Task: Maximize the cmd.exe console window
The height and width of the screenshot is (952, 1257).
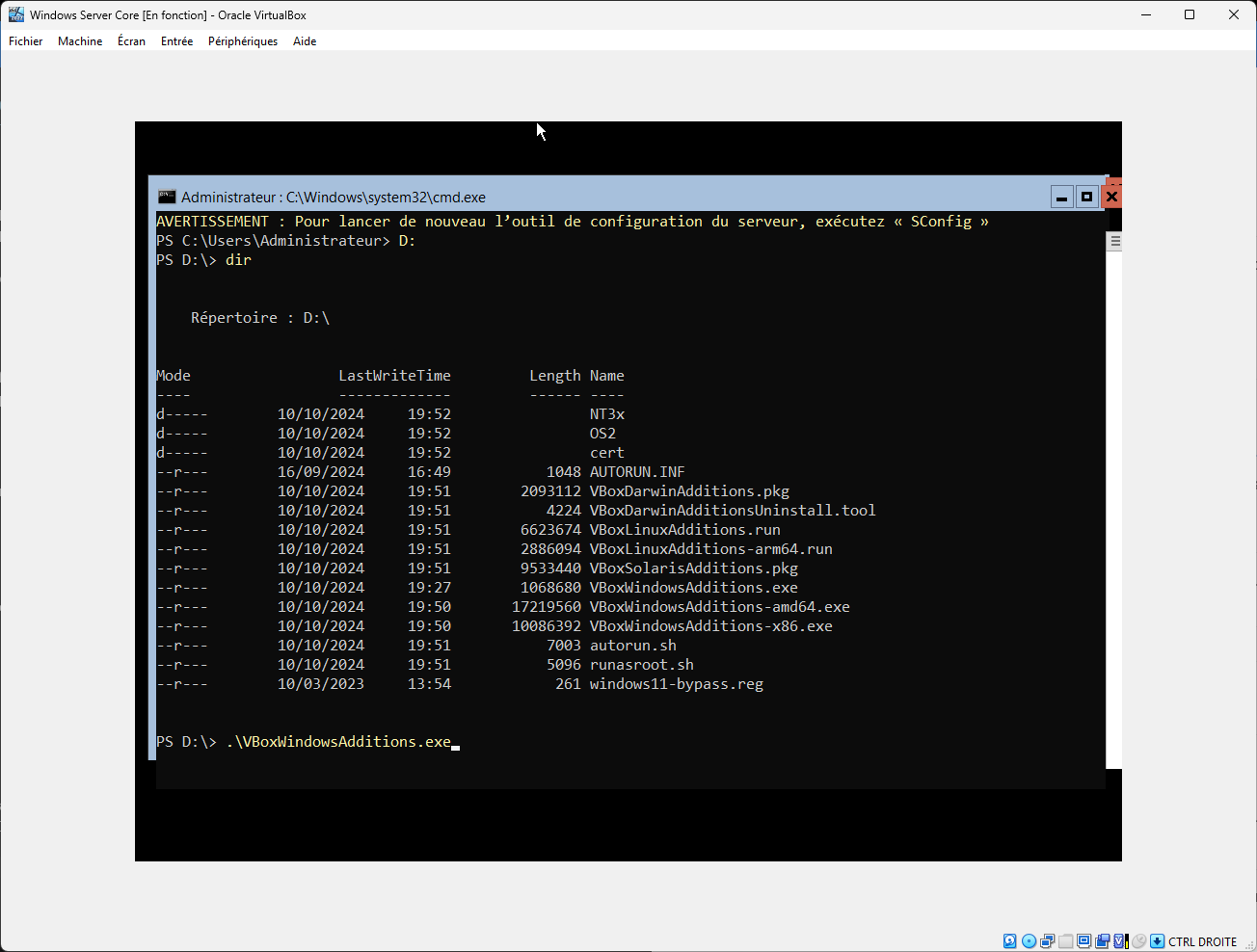Action: click(1086, 197)
